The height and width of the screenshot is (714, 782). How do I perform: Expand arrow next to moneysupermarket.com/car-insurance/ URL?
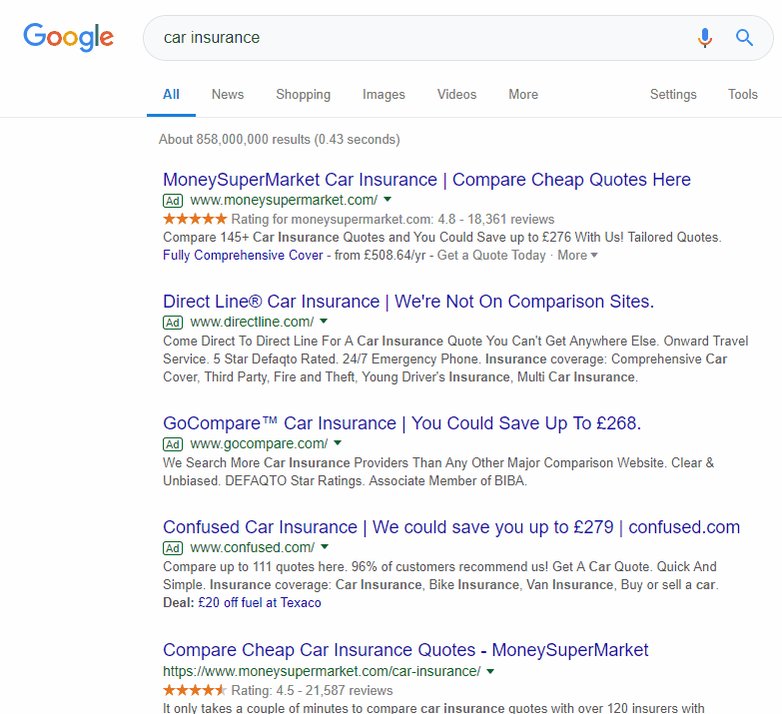[x=490, y=671]
